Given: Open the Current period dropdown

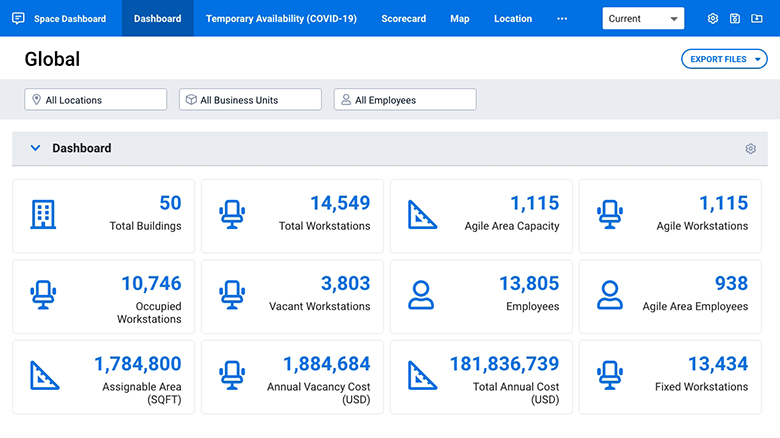Looking at the screenshot, I should tap(643, 18).
